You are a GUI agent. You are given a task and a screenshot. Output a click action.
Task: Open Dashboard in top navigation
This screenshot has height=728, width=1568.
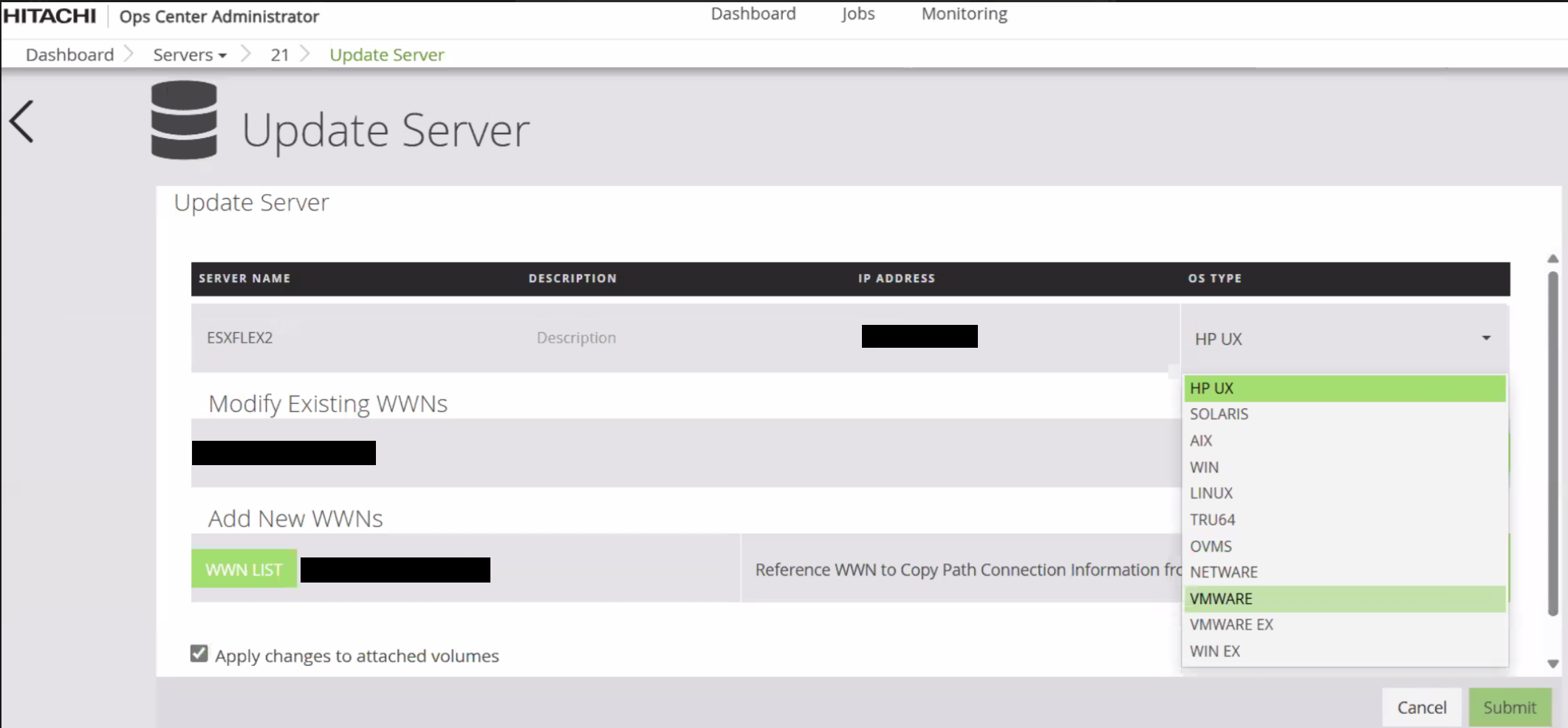tap(753, 14)
